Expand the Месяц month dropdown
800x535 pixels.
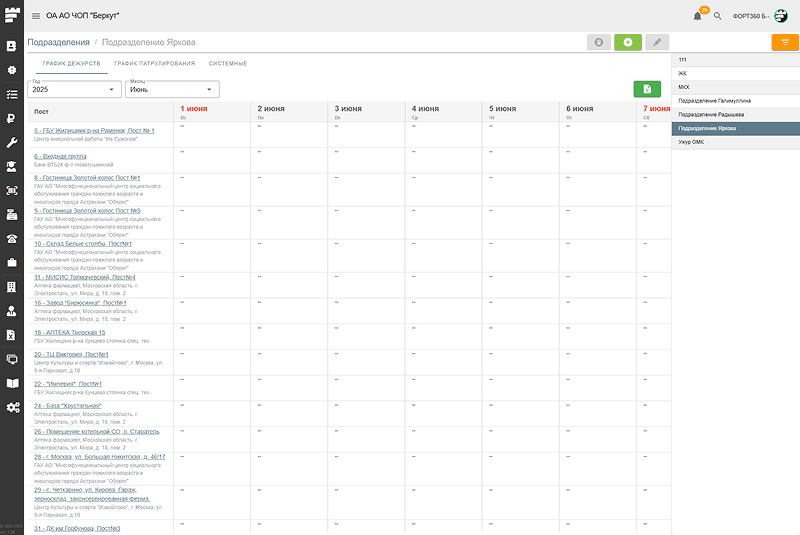pyautogui.click(x=172, y=89)
